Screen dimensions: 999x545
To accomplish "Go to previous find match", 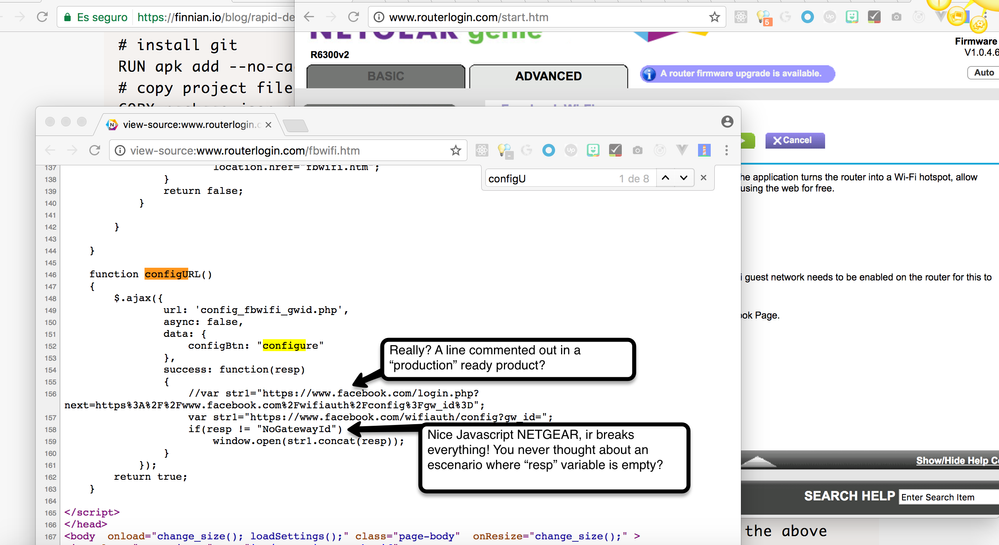I will (x=662, y=178).
